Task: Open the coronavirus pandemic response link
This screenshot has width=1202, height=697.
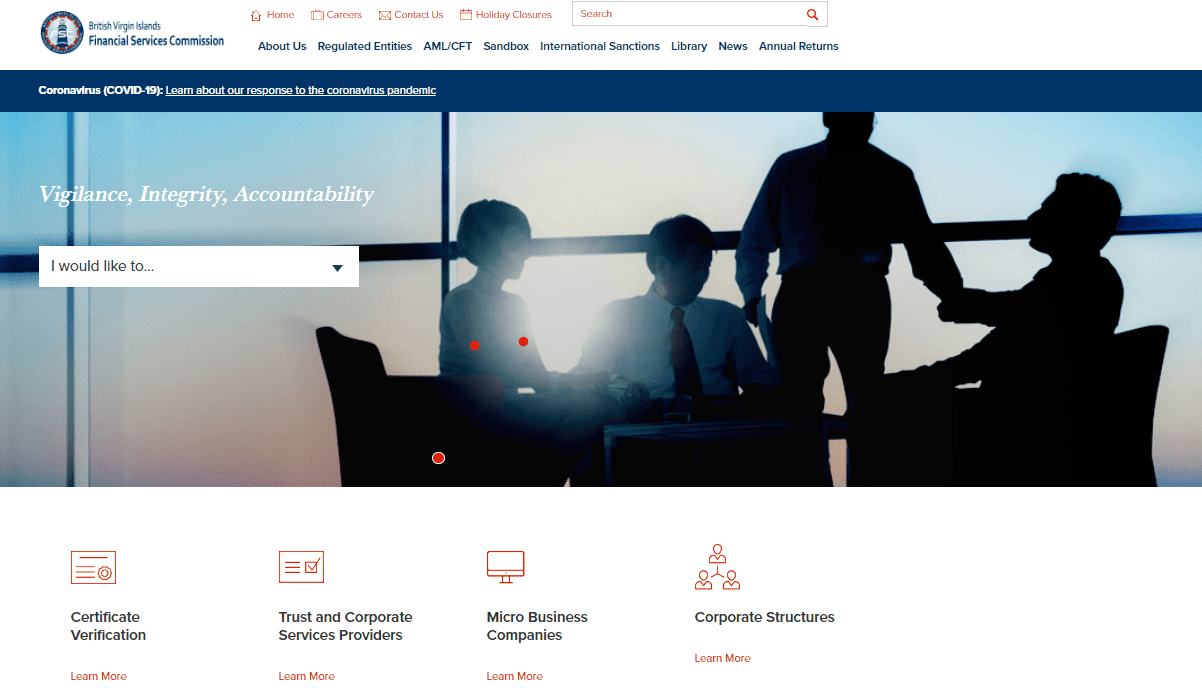Action: point(300,90)
